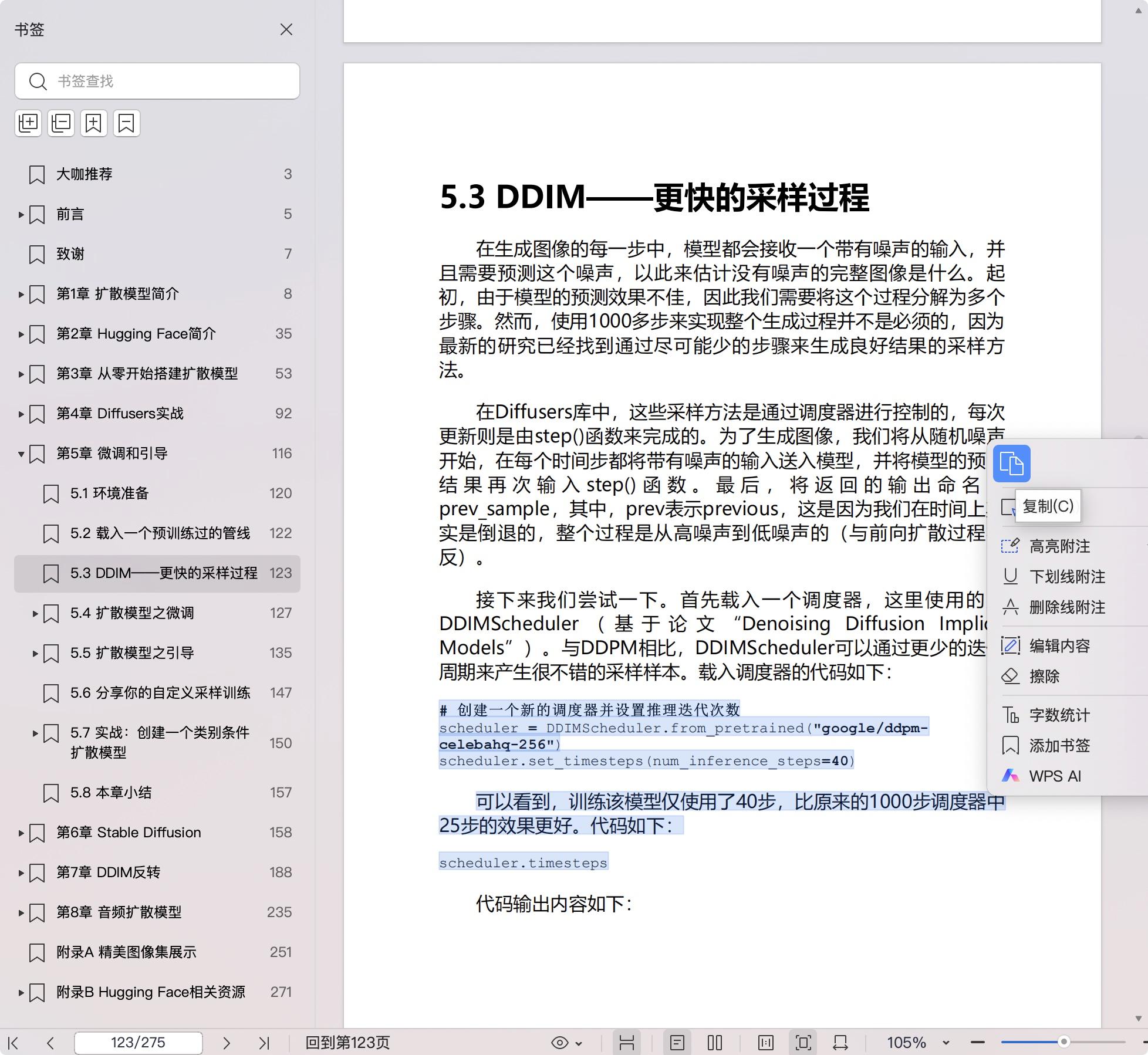Image resolution: width=1148 pixels, height=1055 pixels.
Task: Expand 附录B Hugging Face相关资源 bookmark
Action: (21, 993)
